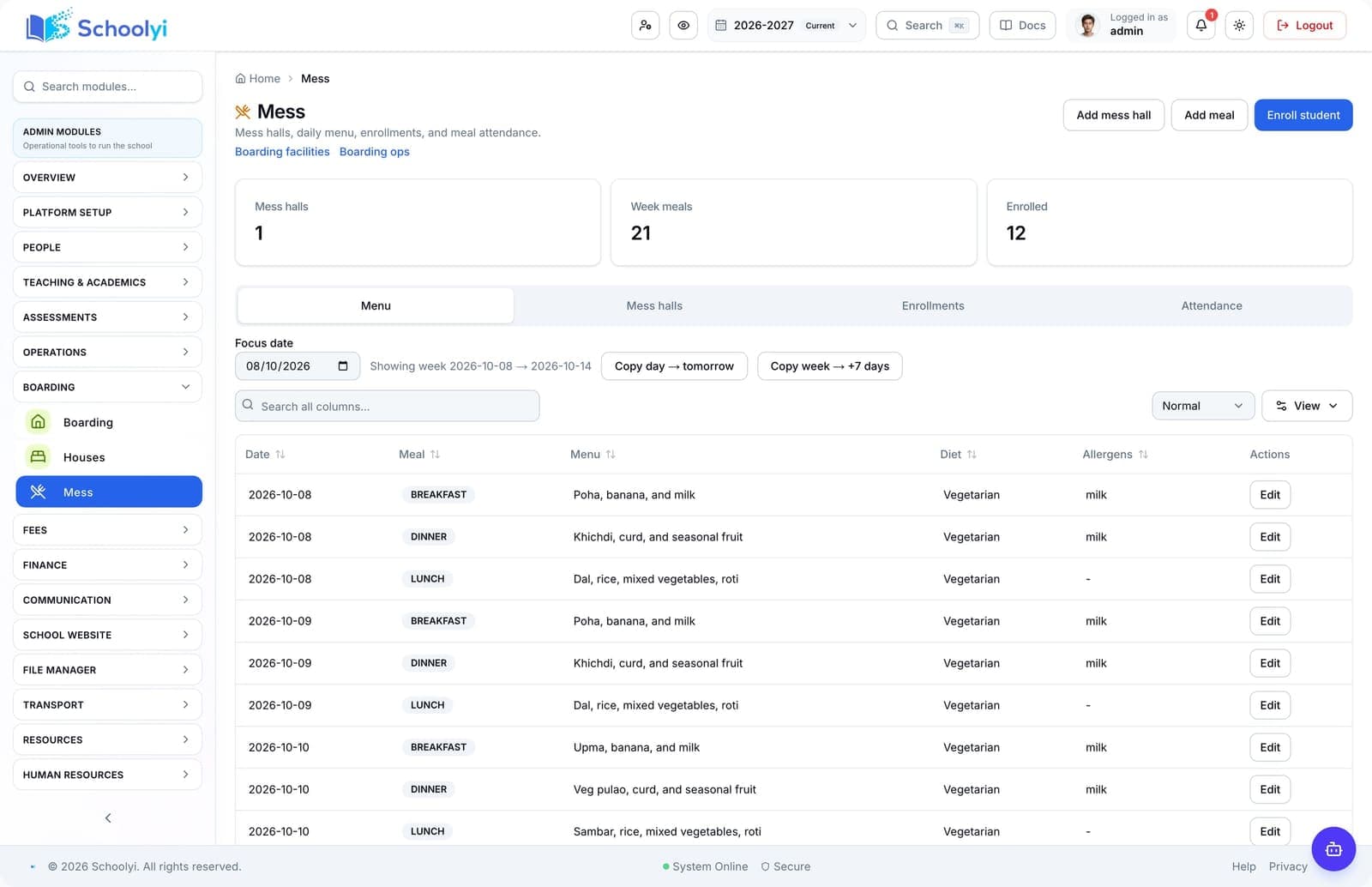Image resolution: width=1372 pixels, height=887 pixels.
Task: Click the admin avatar picture
Action: click(x=1088, y=26)
